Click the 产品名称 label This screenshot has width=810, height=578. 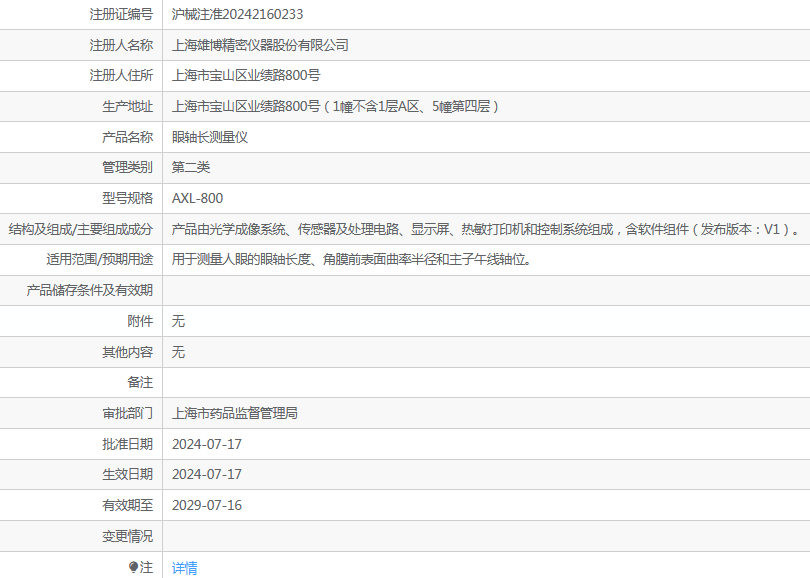128,137
